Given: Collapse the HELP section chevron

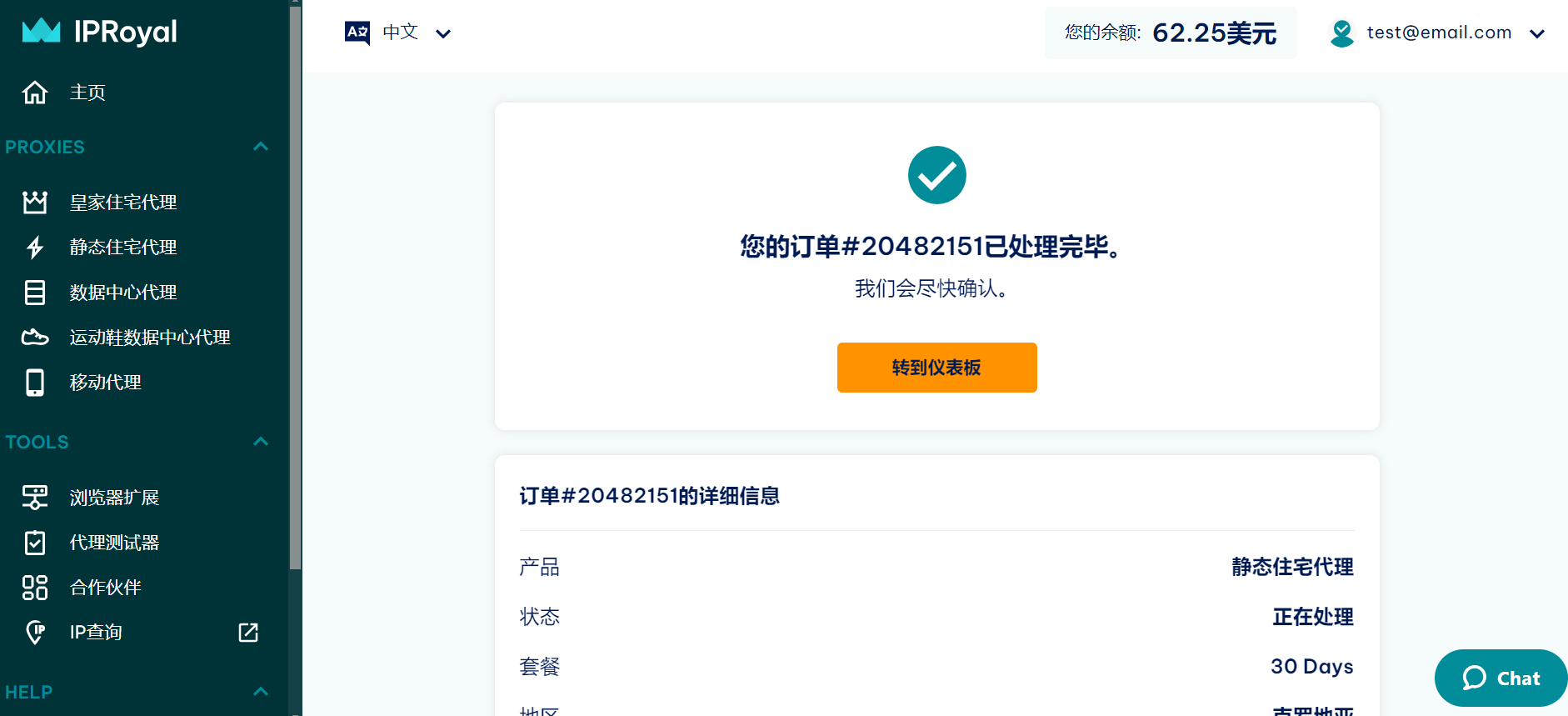Looking at the screenshot, I should [261, 692].
